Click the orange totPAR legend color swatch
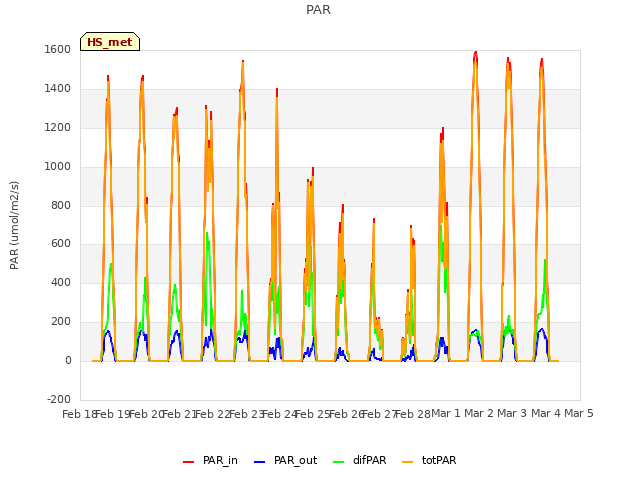Viewport: 640px width, 480px height. (x=408, y=462)
